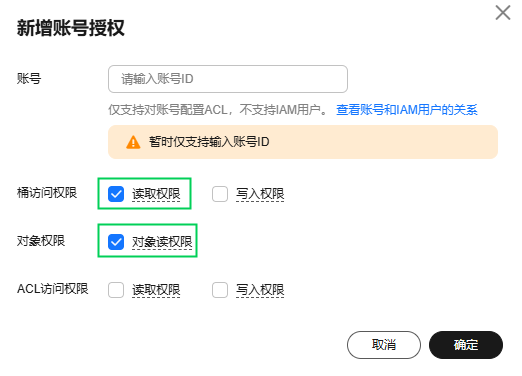522x376 pixels.
Task: Click the 新增账号授权 dialog title
Action: (71, 28)
